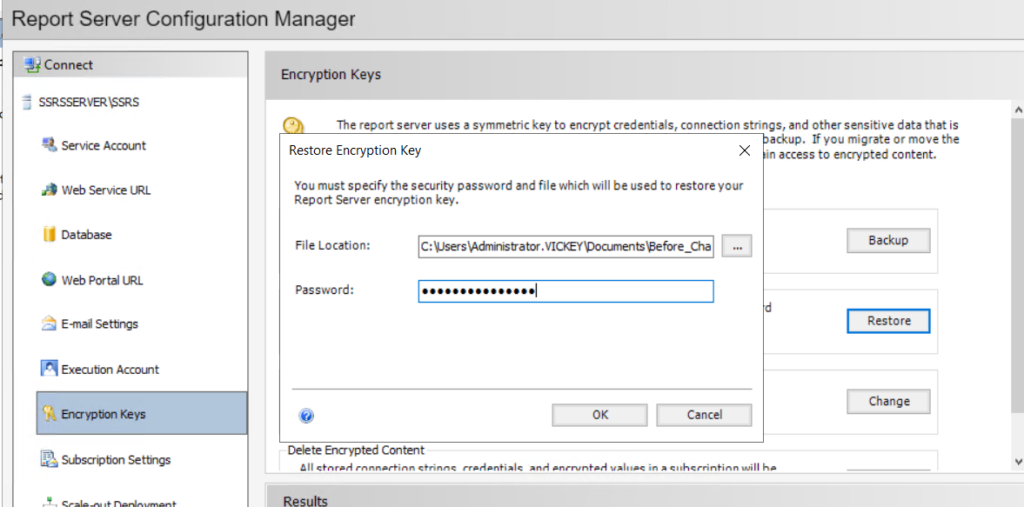Click the Connect label in sidebar
Image resolution: width=1024 pixels, height=507 pixels.
click(69, 65)
